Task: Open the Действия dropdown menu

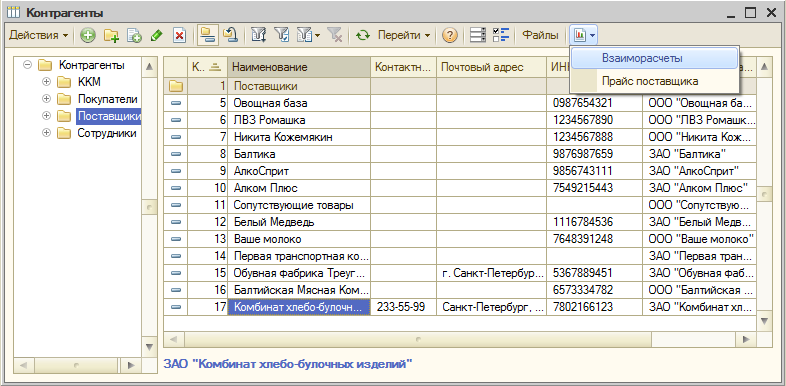Action: coord(39,35)
